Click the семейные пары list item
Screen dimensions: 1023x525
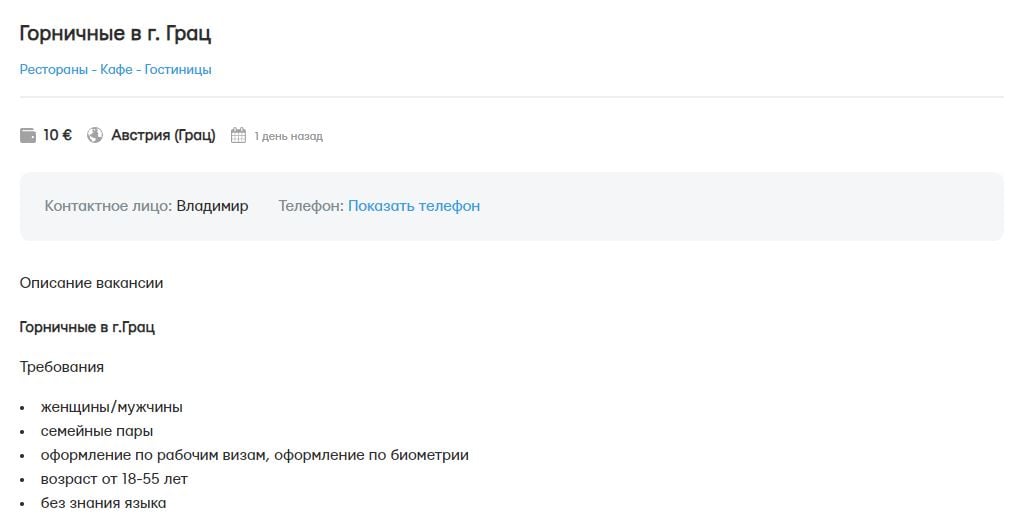pos(97,431)
